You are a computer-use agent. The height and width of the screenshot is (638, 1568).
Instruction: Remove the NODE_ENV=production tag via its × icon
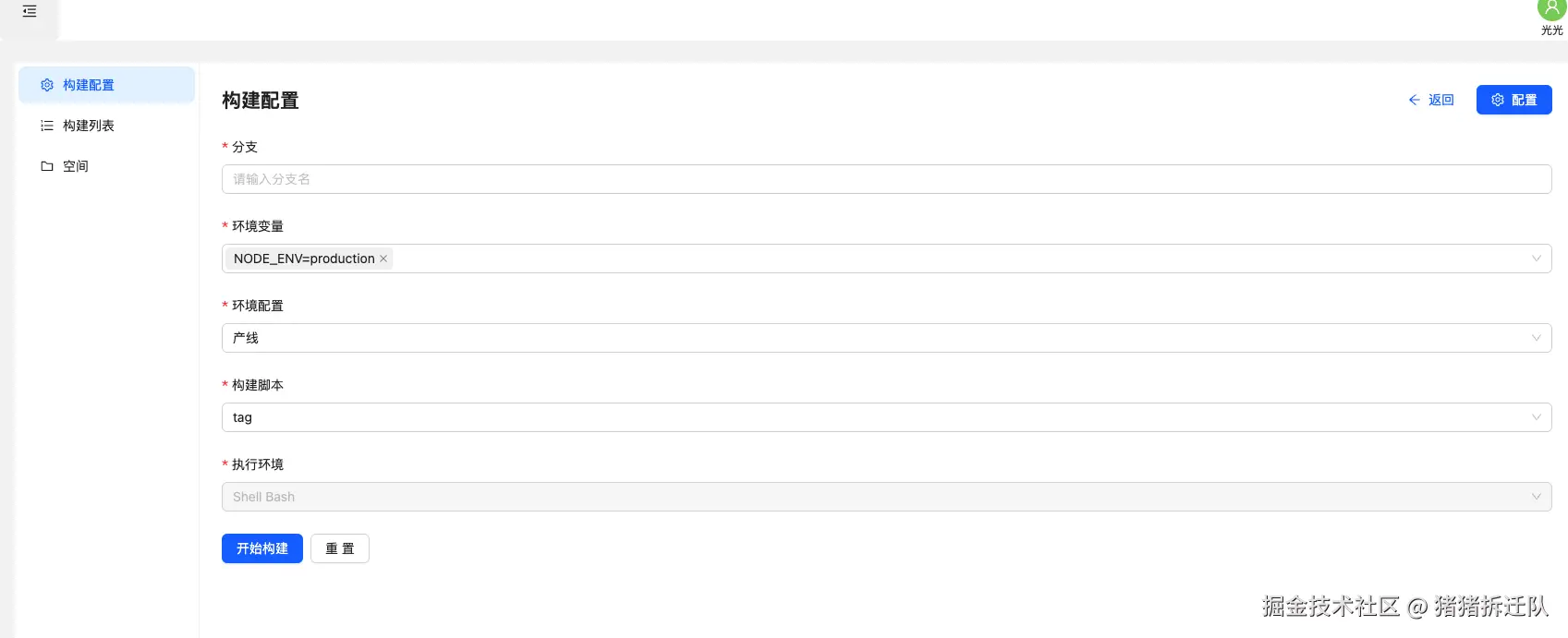click(x=383, y=259)
